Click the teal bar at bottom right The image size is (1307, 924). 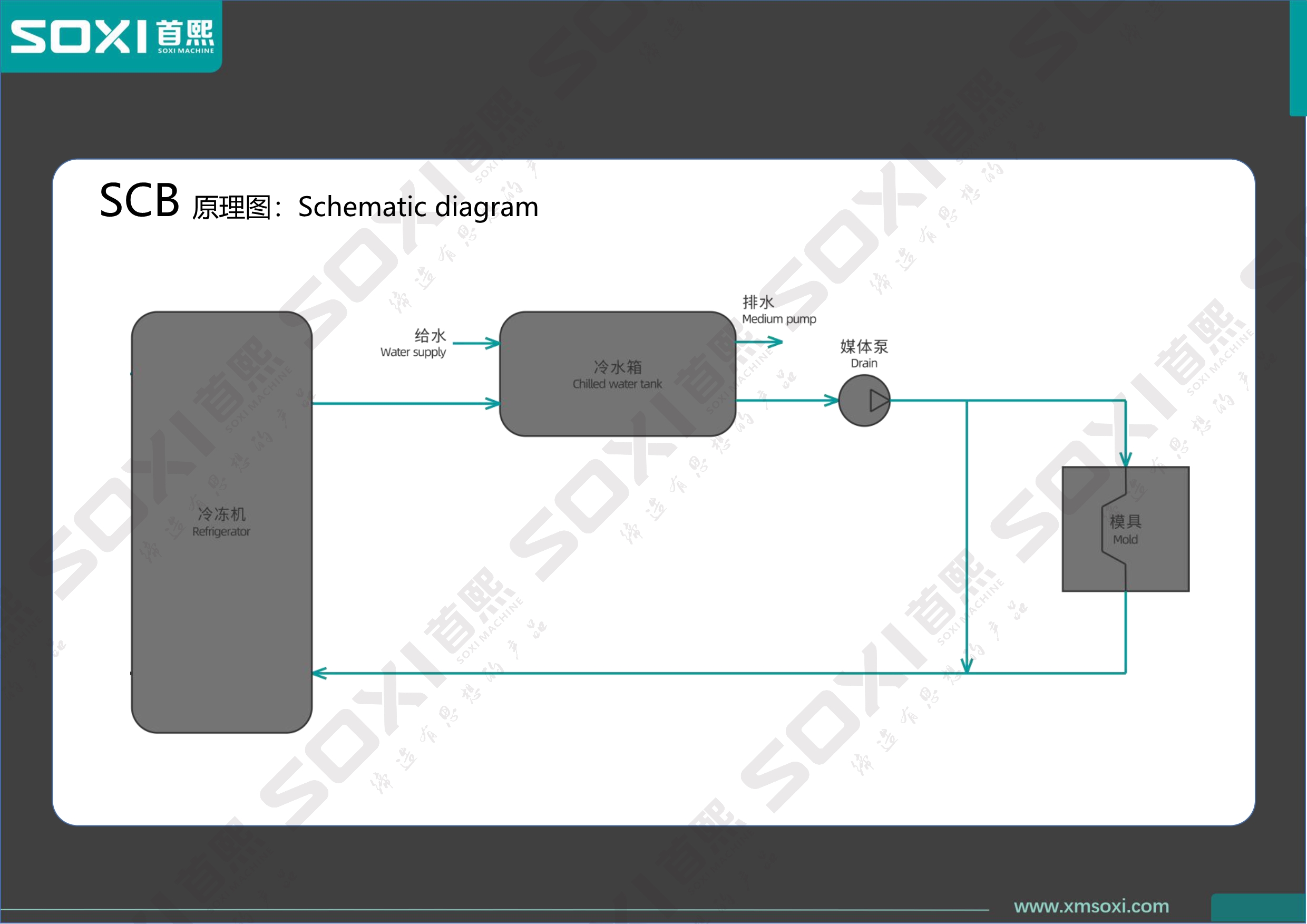(1259, 909)
